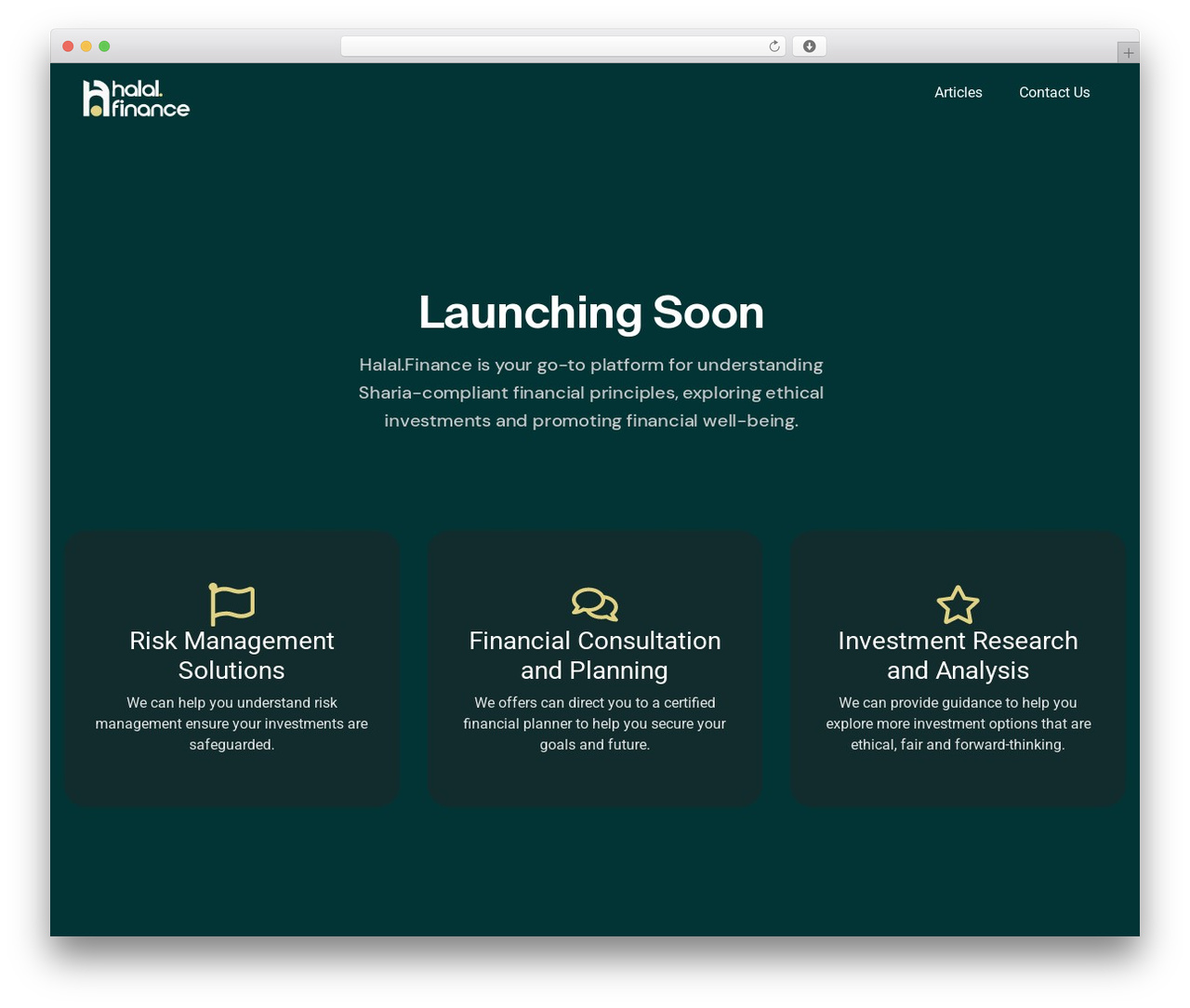
Task: Click the halal.finance logo
Action: [x=136, y=99]
